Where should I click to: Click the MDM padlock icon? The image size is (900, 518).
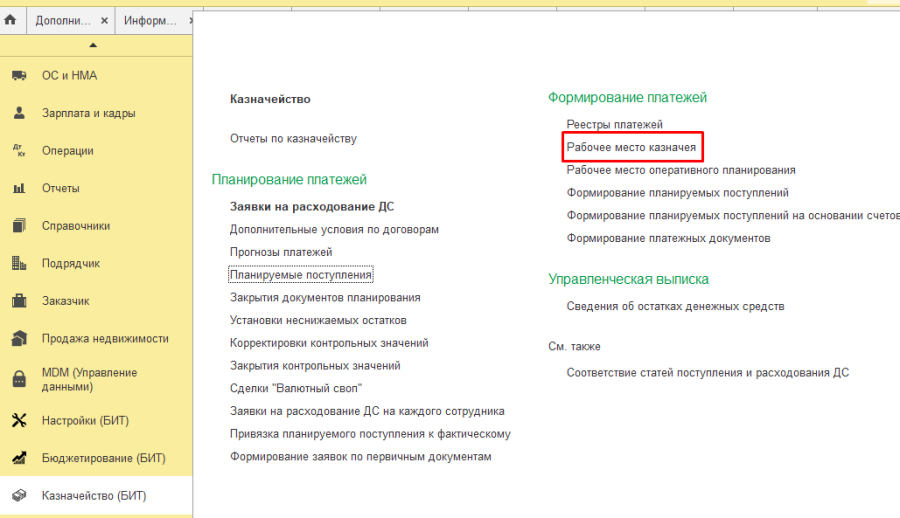click(x=18, y=380)
